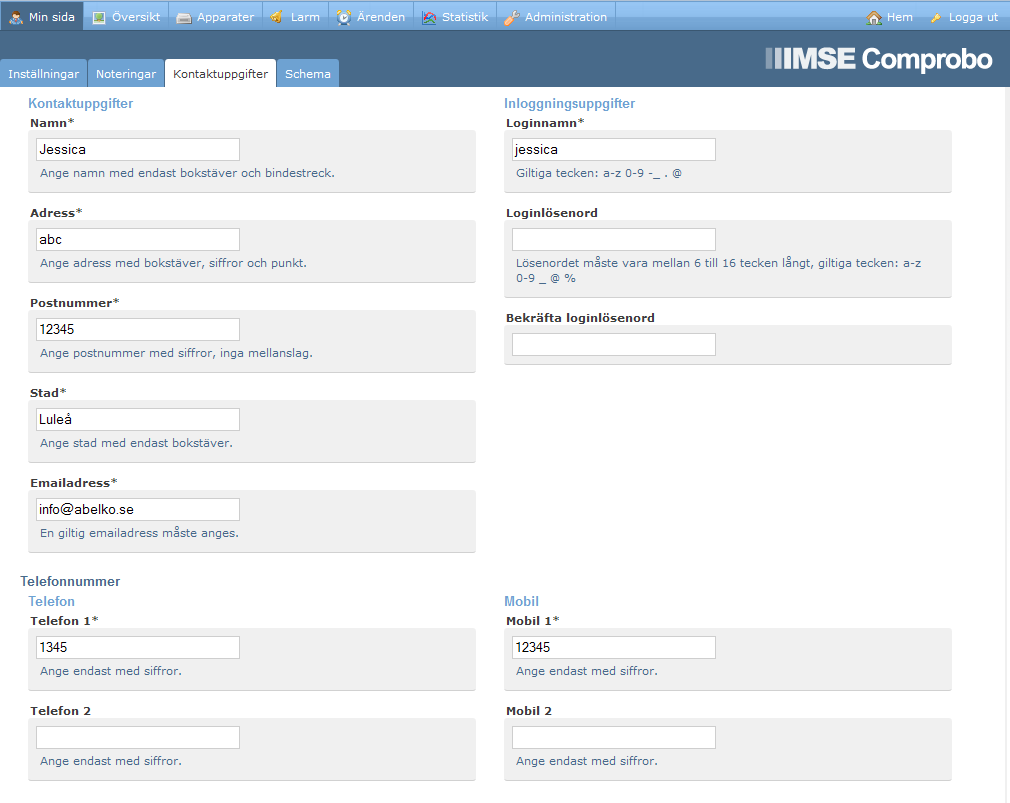1010x803 pixels.
Task: Follow the Hem link
Action: click(x=890, y=17)
